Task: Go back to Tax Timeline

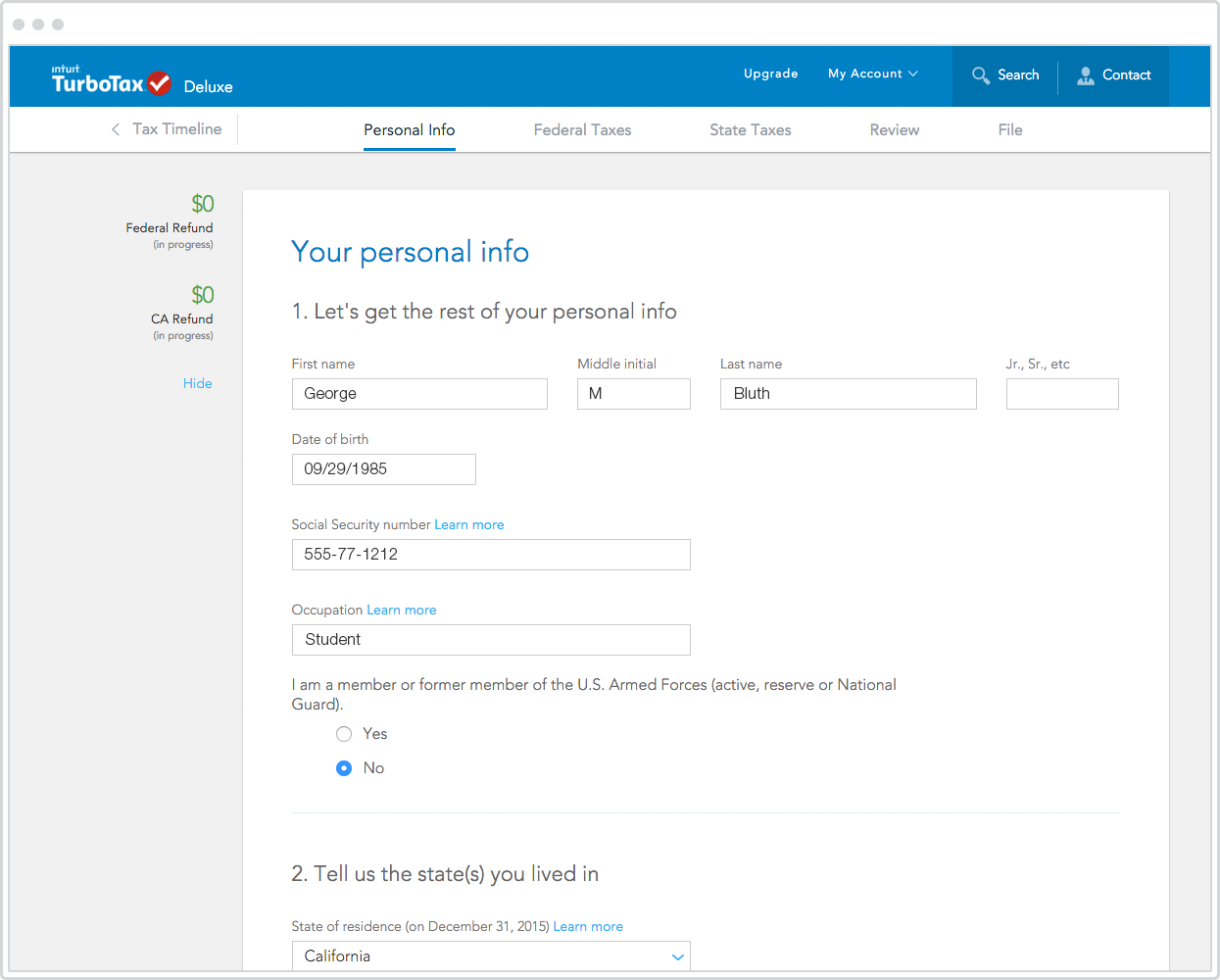Action: tap(177, 129)
